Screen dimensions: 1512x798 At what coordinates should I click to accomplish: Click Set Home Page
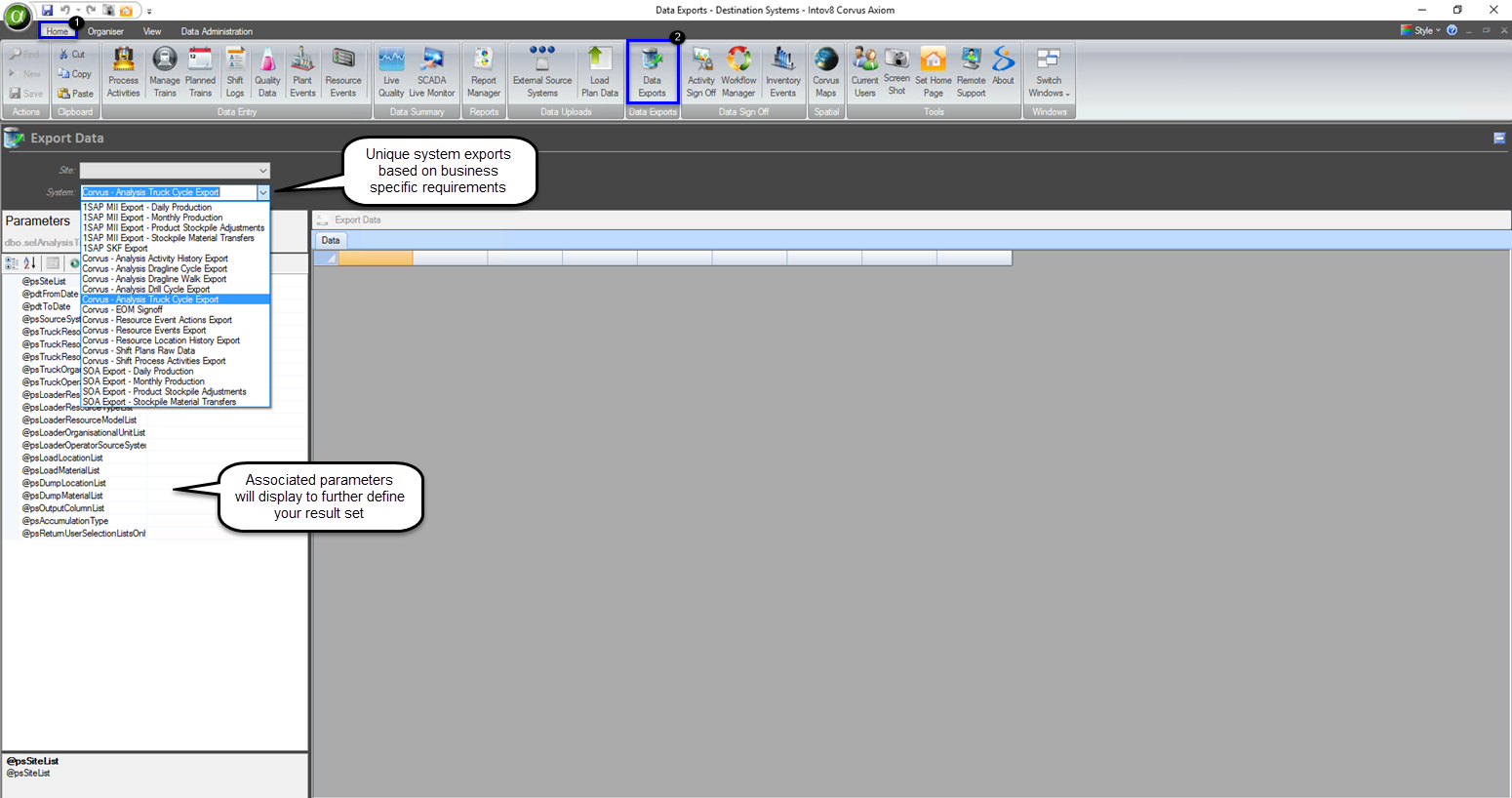click(x=934, y=72)
